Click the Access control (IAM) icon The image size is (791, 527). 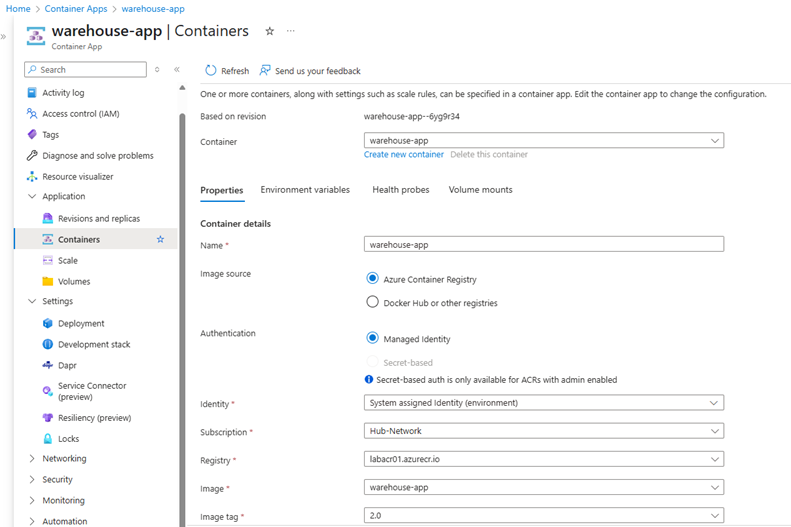32,113
